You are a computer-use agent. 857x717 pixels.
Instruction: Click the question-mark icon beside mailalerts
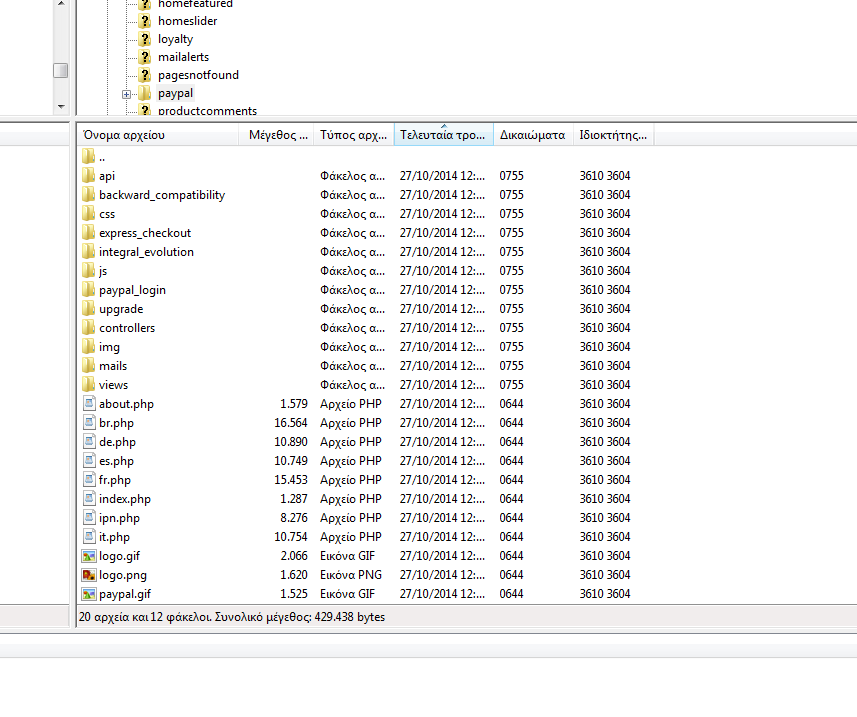144,57
